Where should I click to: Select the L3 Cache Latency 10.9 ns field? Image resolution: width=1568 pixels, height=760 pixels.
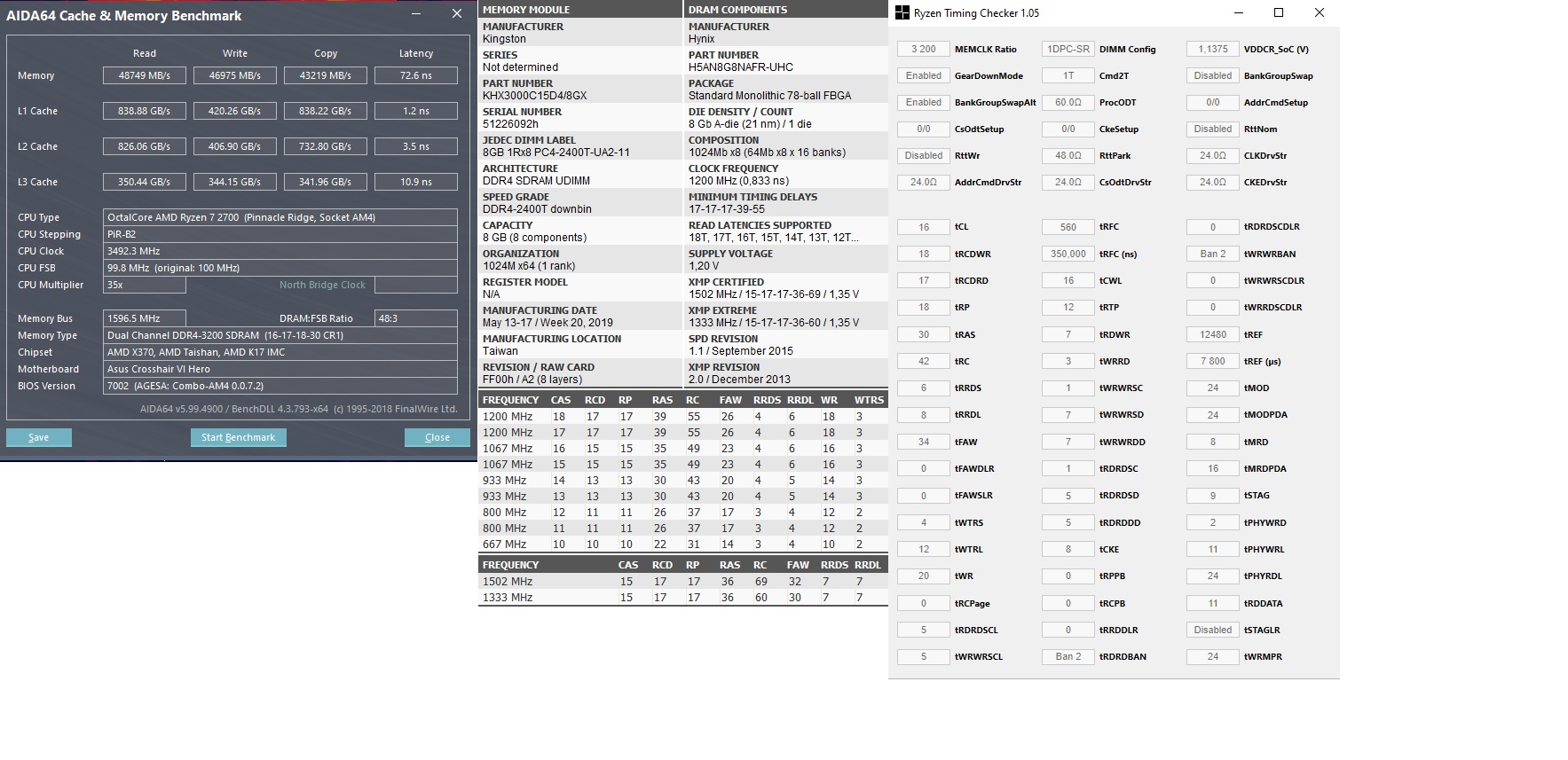(x=416, y=182)
